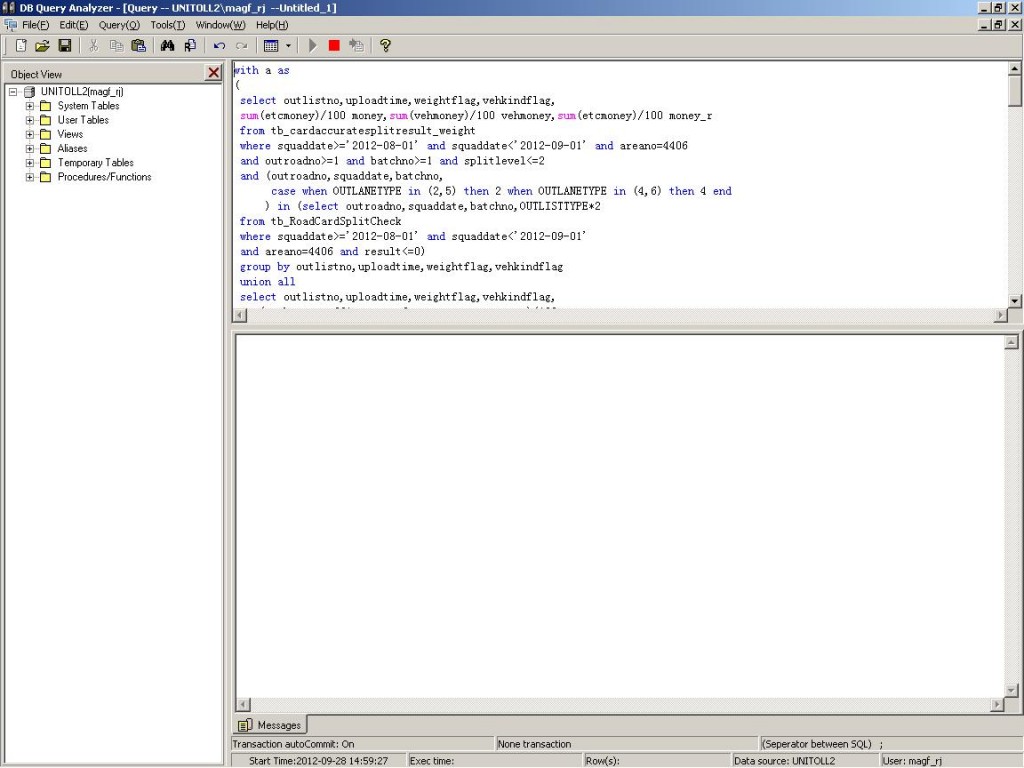Viewport: 1024px width, 768px height.
Task: Expand the User Tables folder
Action: [x=30, y=120]
